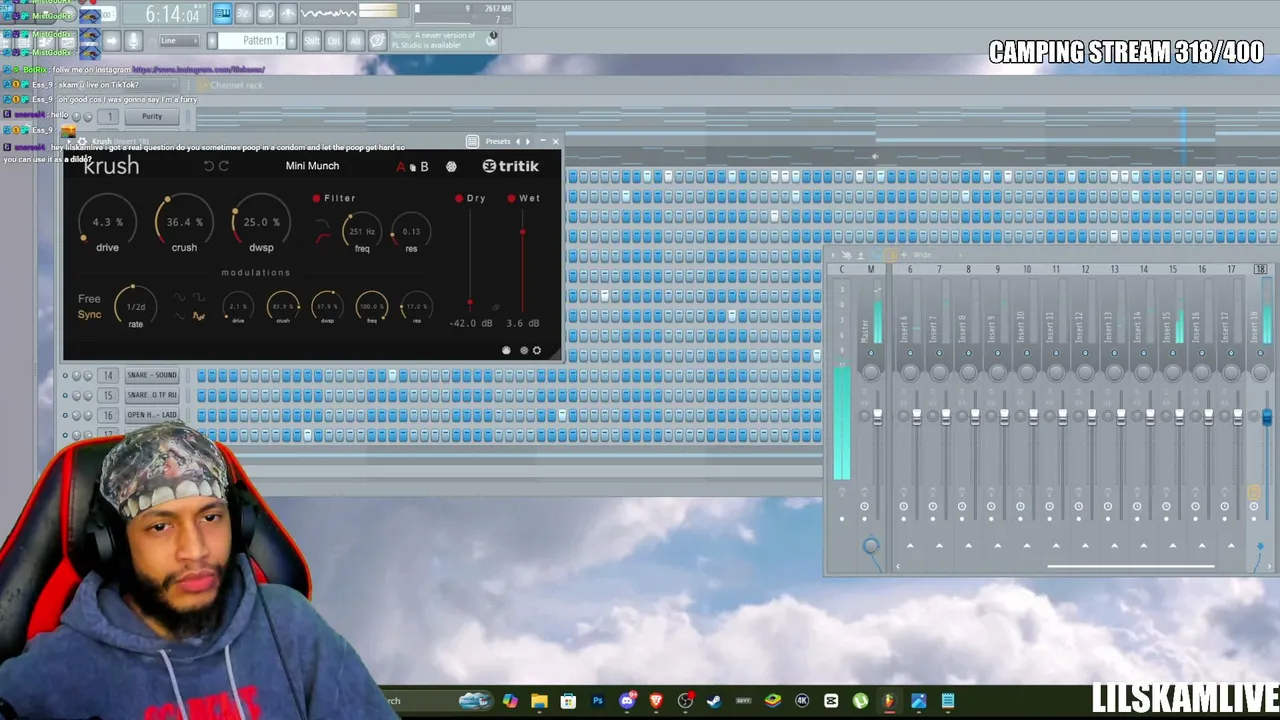This screenshot has width=1280, height=720.
Task: Click the Krush undo arrow
Action: point(208,166)
